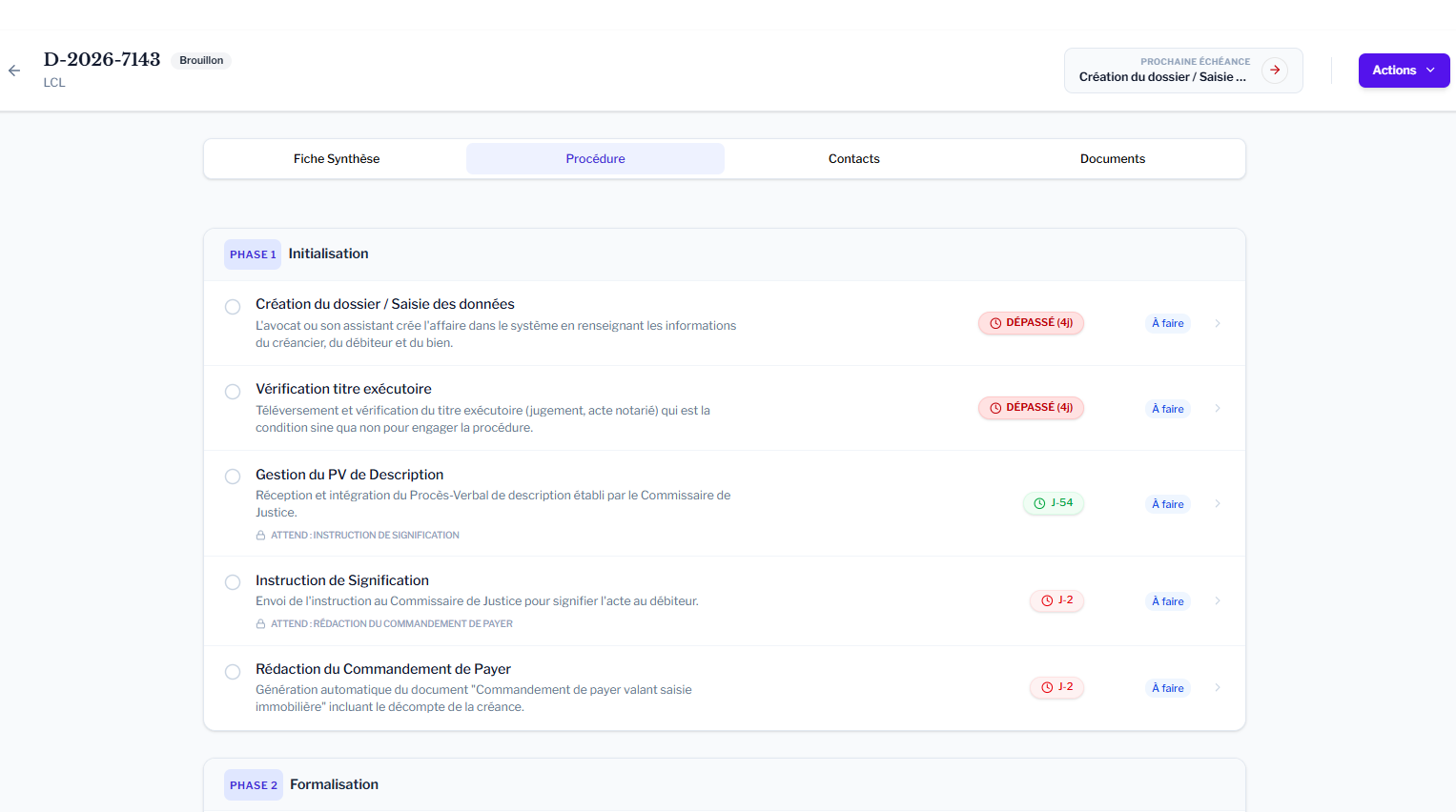Expand the Instruction de Signification row chevron
Viewport: 1456px width, 812px height.
[x=1218, y=600]
